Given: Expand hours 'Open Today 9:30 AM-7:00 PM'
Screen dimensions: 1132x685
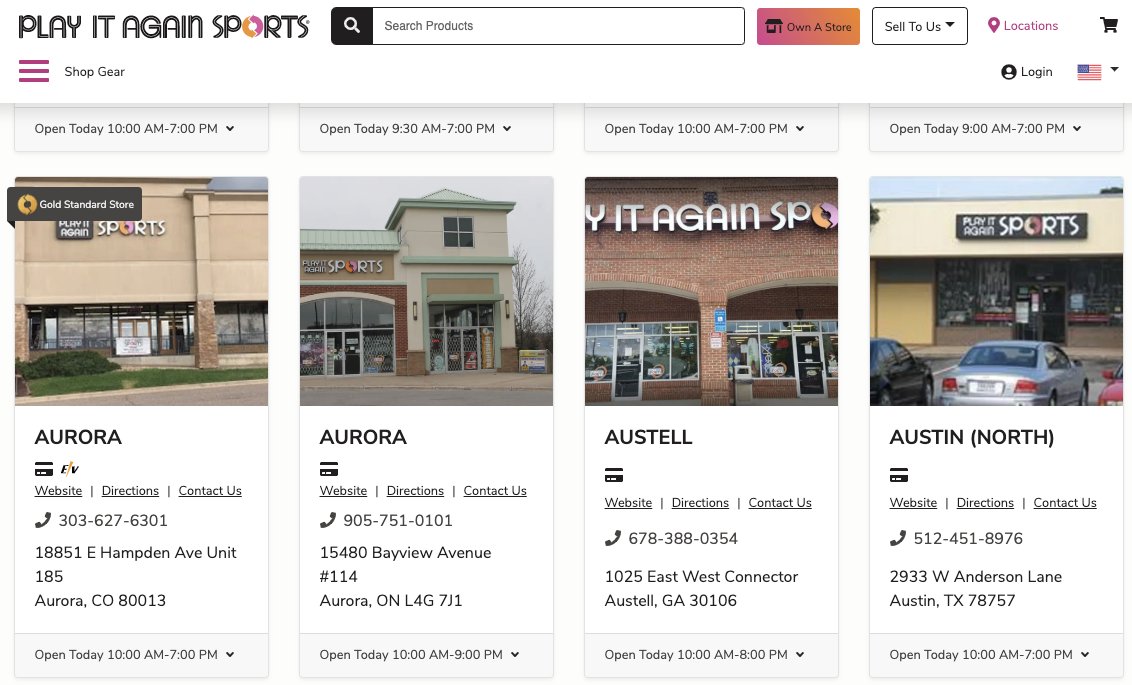Looking at the screenshot, I should coord(415,128).
